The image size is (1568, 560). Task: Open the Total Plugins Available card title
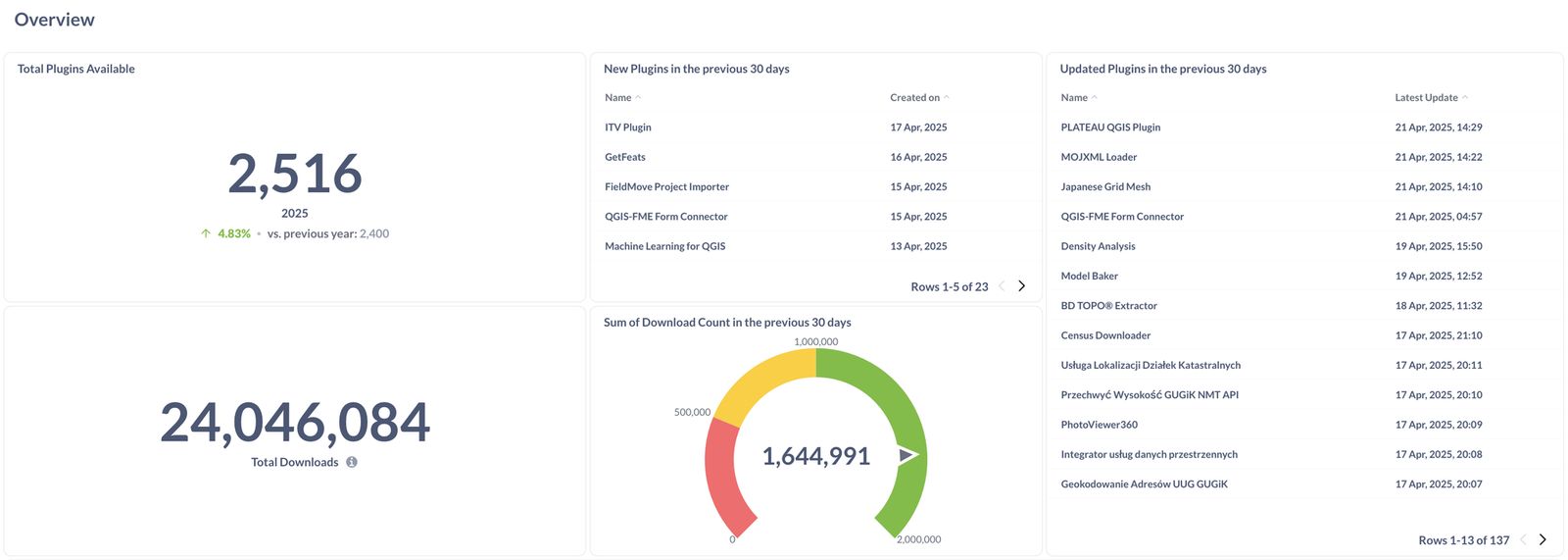[76, 69]
